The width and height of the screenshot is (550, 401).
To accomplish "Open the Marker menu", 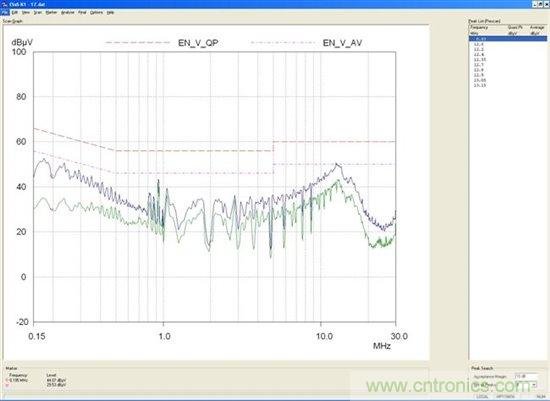I will click(51, 12).
